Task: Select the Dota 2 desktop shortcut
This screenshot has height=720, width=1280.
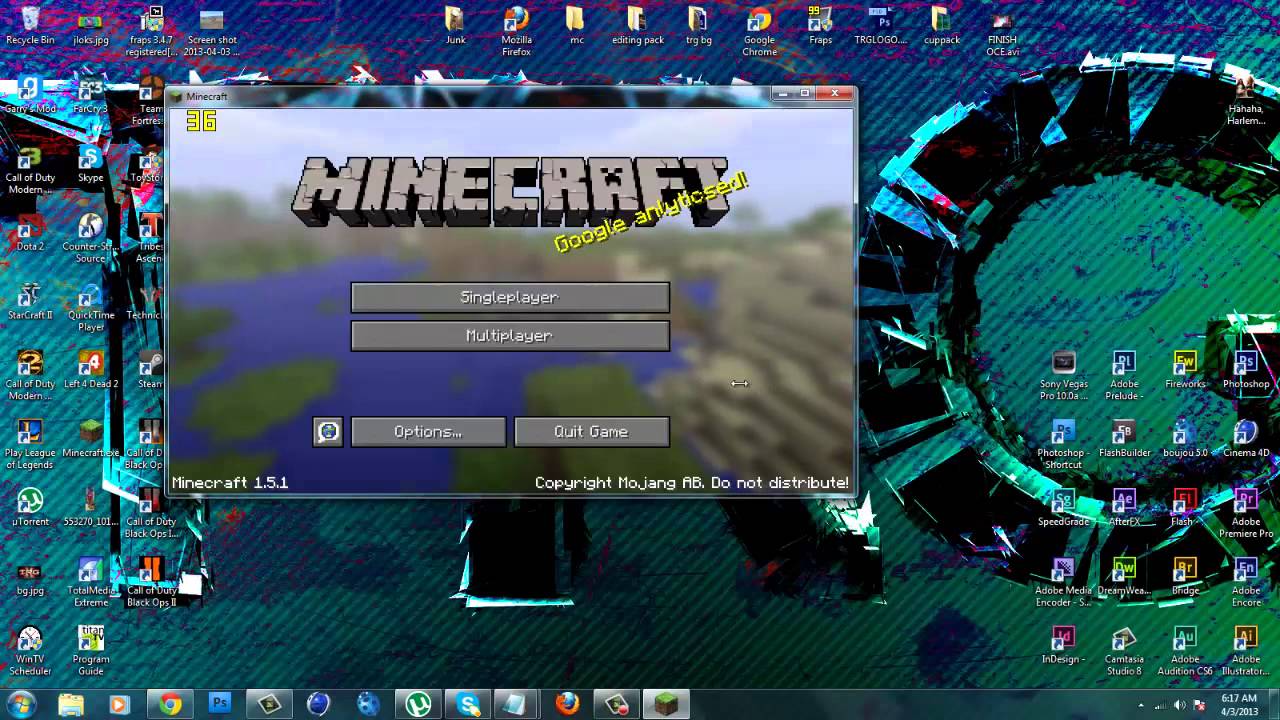Action: pos(30,233)
